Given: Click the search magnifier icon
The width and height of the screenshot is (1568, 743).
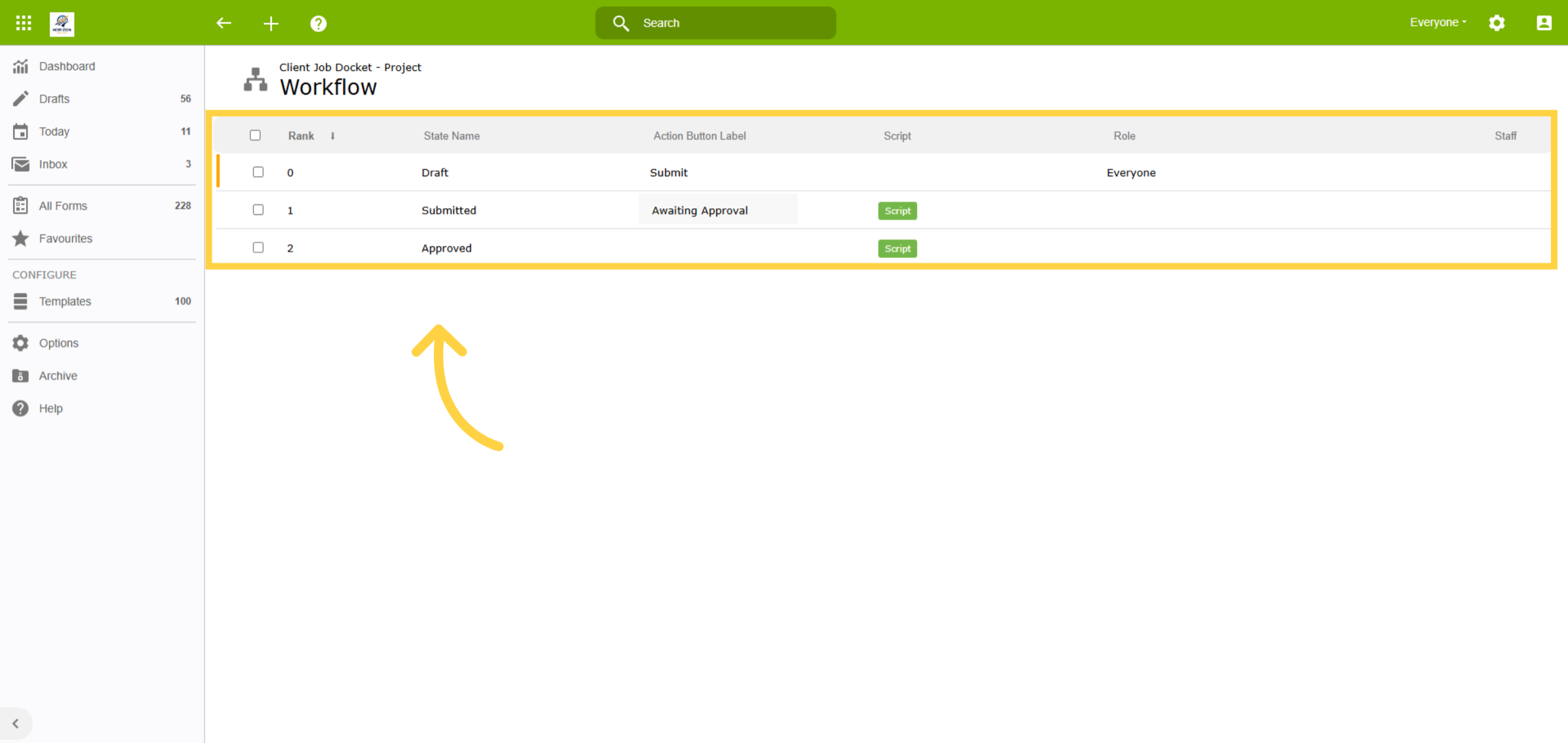Looking at the screenshot, I should tap(621, 24).
